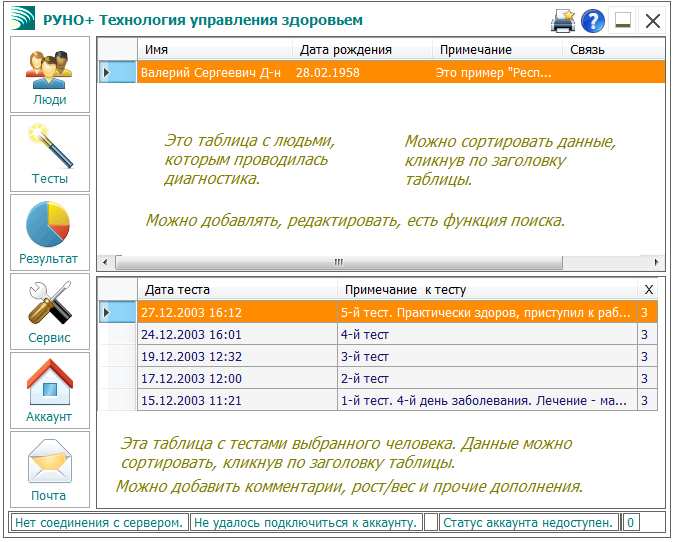Image resolution: width=674 pixels, height=542 pixels.
Task: Sort by Примечание к тесту header
Action: (487, 290)
